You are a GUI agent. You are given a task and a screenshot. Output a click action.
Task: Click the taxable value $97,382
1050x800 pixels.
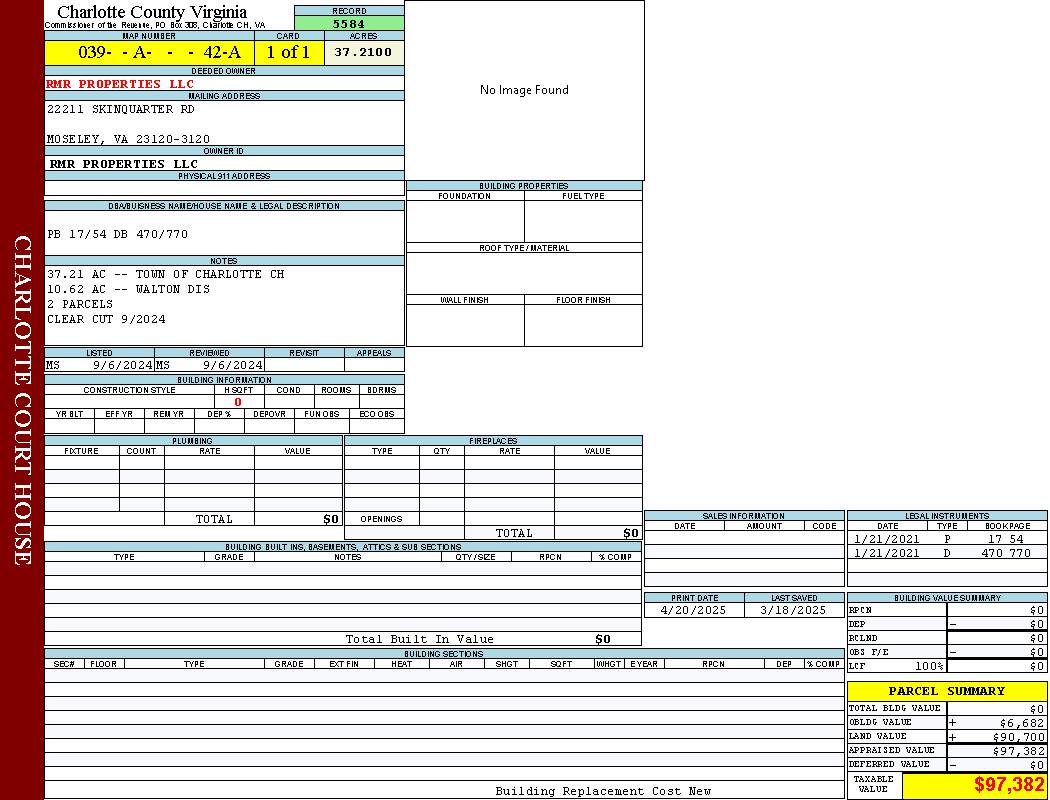click(1008, 785)
